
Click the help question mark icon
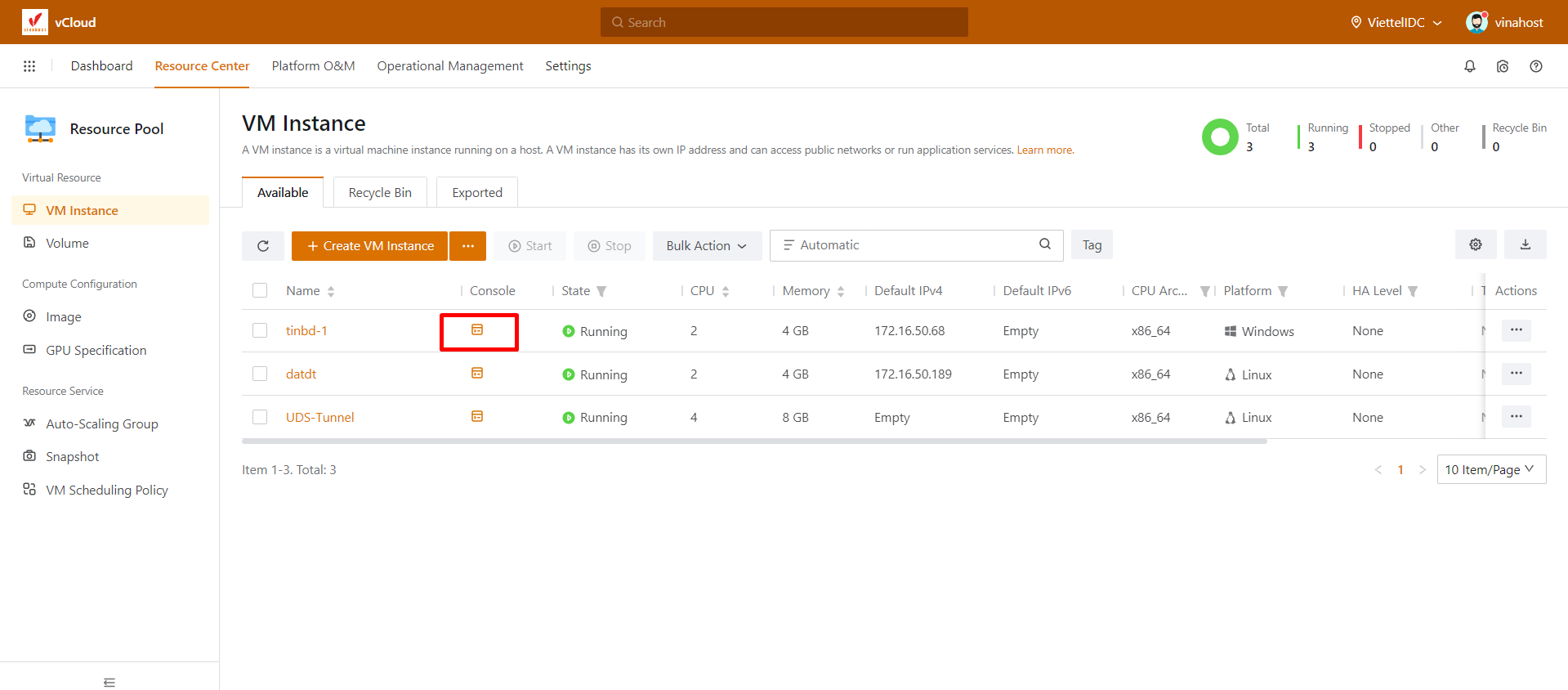click(x=1535, y=66)
